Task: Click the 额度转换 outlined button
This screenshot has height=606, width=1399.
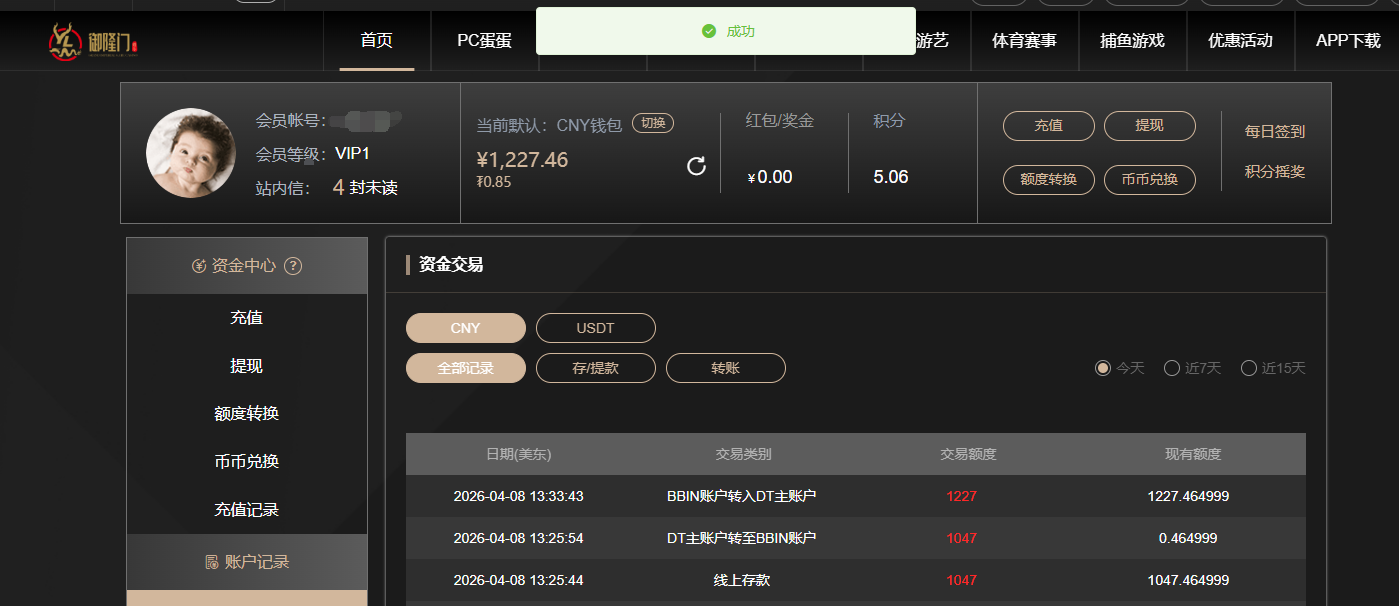Action: (x=1048, y=180)
